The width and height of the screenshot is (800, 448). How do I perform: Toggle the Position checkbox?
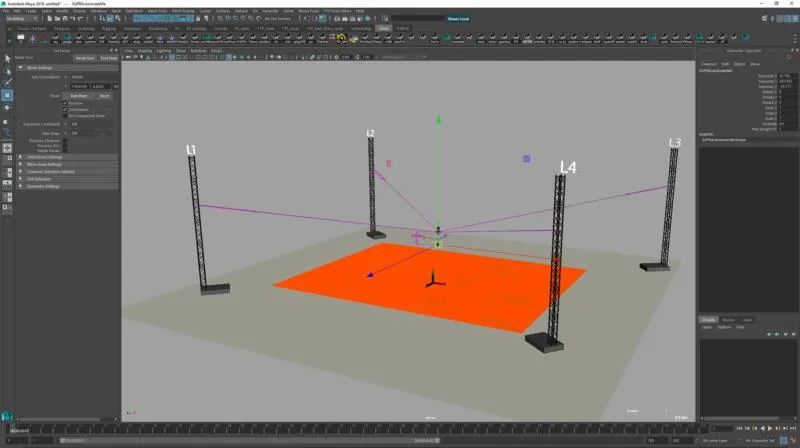65,103
